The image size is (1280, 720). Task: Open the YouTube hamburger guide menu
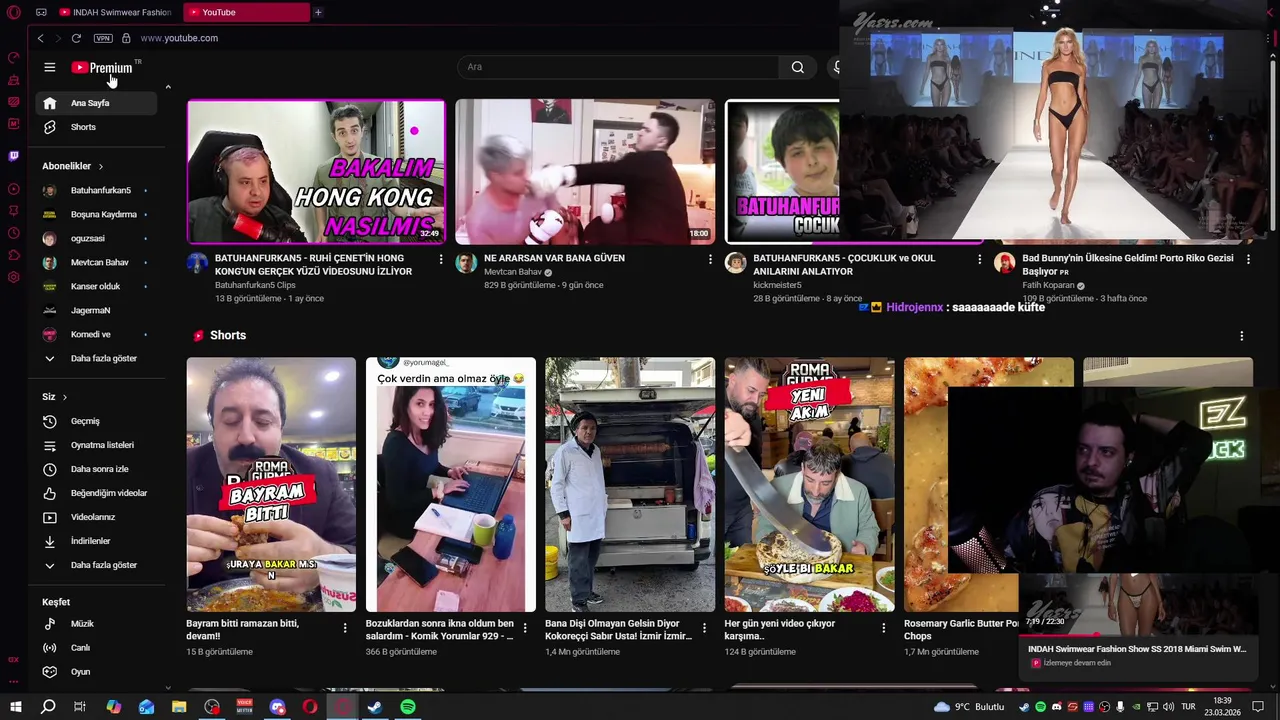[49, 67]
